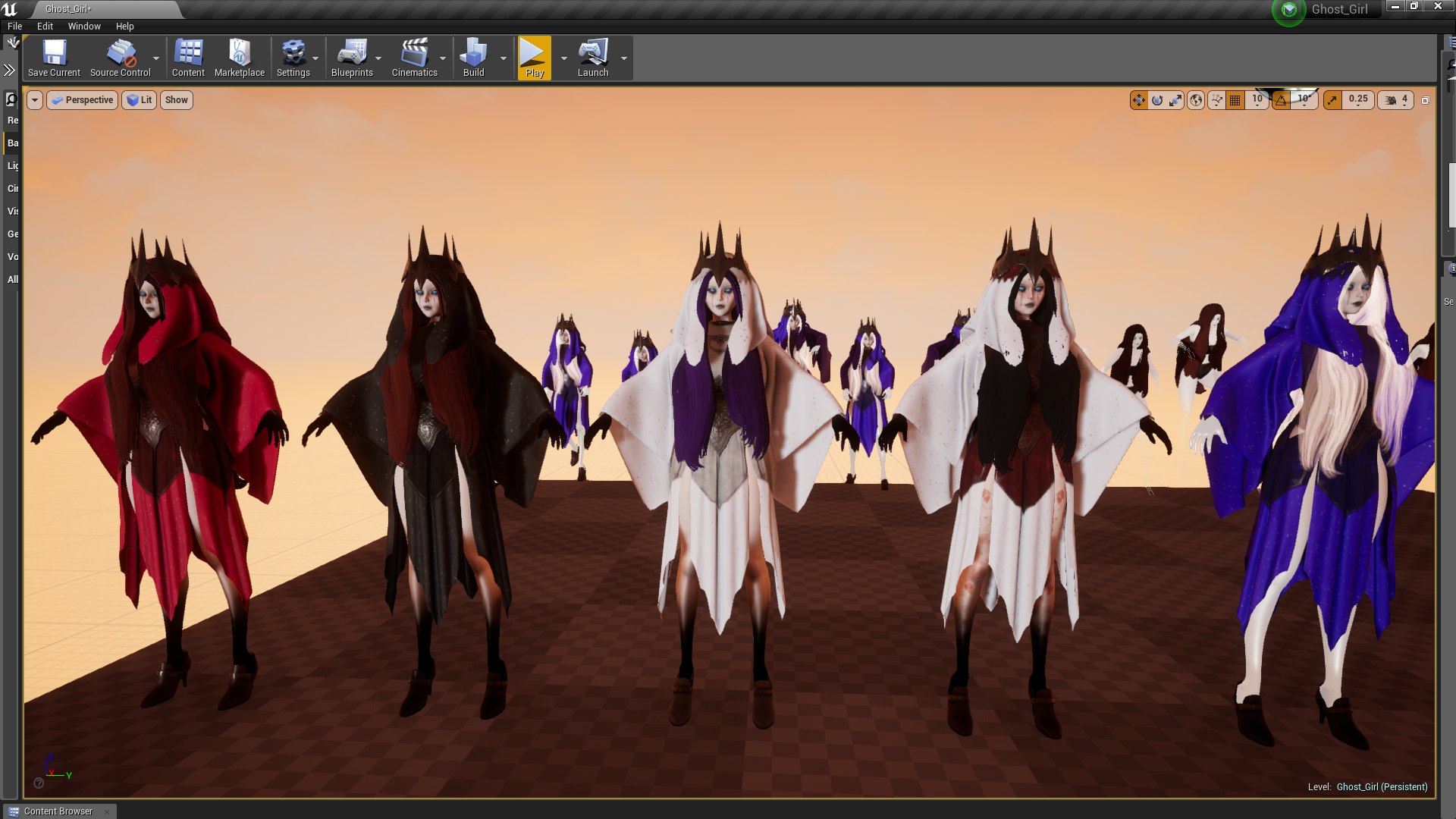Toggle scale snapping
This screenshot has height=819, width=1456.
[x=1332, y=100]
